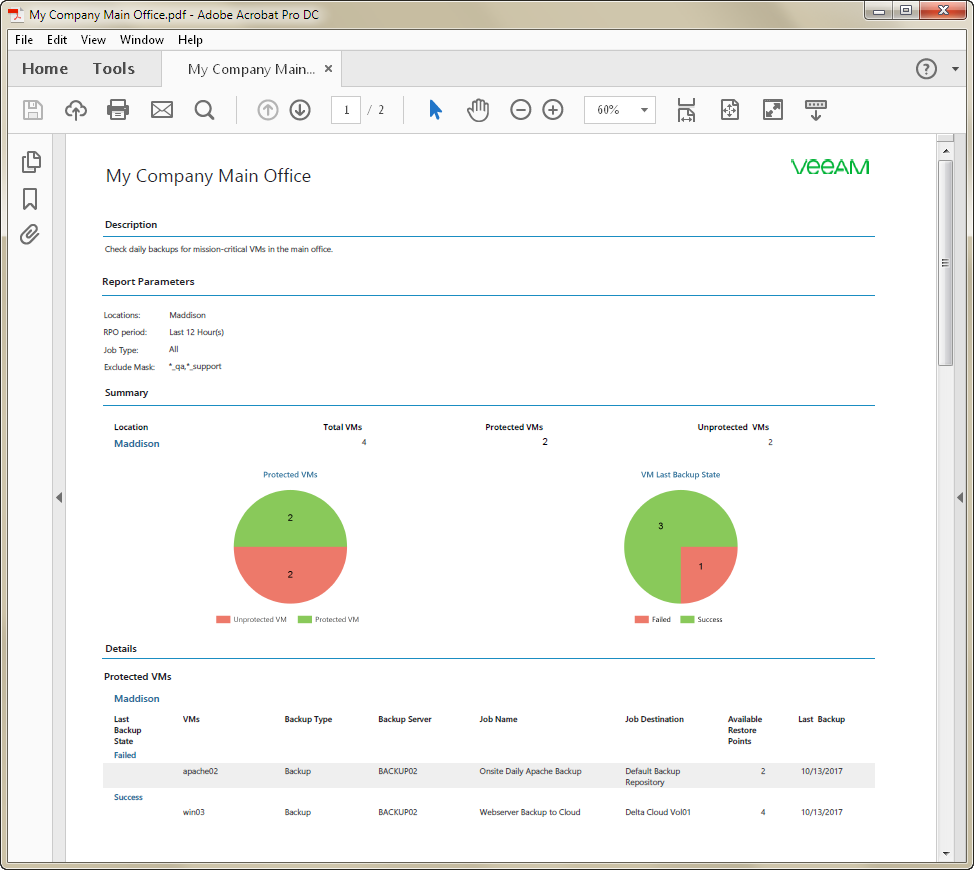Switch to the Home tab
Image resolution: width=974 pixels, height=870 pixels.
pyautogui.click(x=45, y=68)
